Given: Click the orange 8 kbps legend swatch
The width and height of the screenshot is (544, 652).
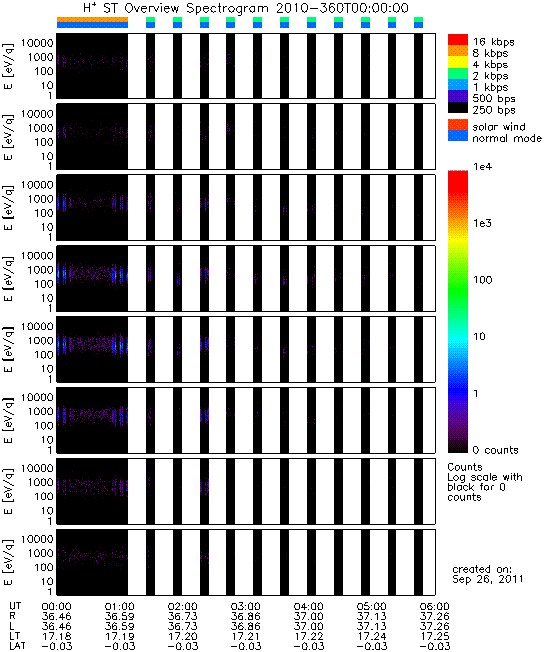Looking at the screenshot, I should click(x=458, y=51).
